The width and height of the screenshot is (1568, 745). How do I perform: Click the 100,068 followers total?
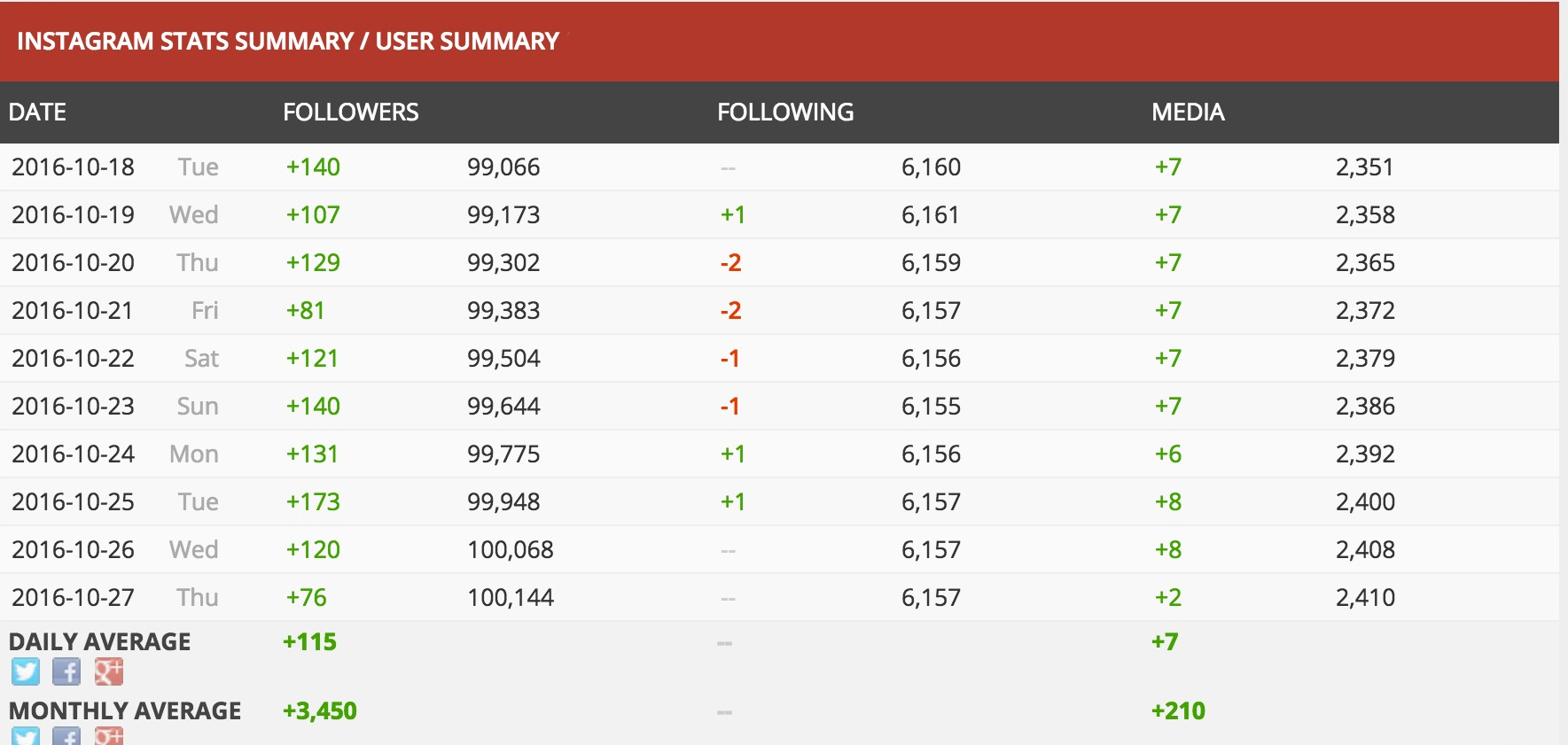[510, 550]
